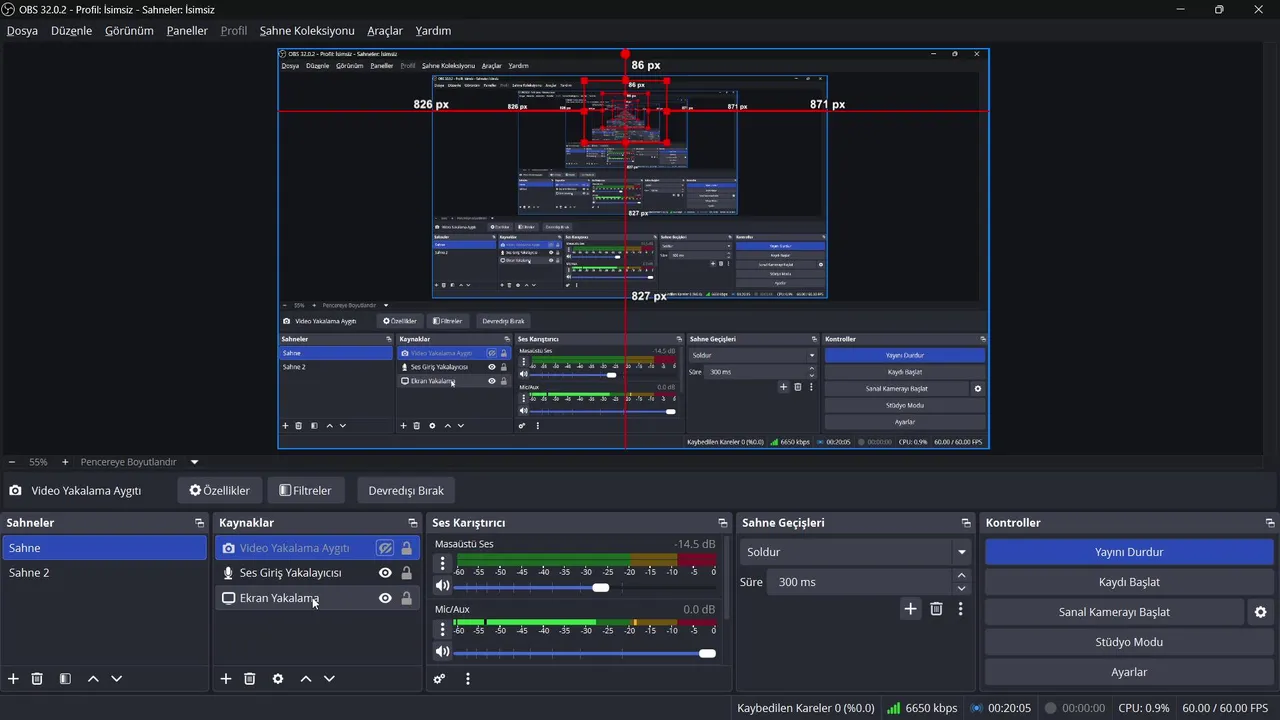Enable Stüdyo Modu button

pyautogui.click(x=1129, y=642)
